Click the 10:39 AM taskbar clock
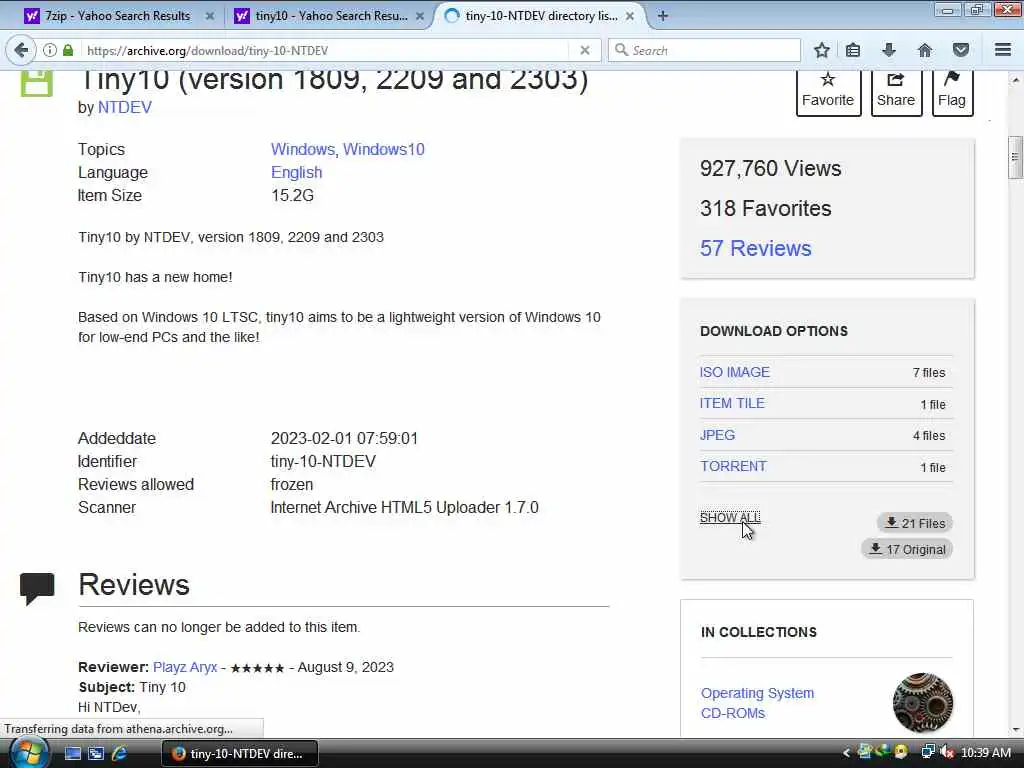The image size is (1024, 768). pyautogui.click(x=986, y=754)
